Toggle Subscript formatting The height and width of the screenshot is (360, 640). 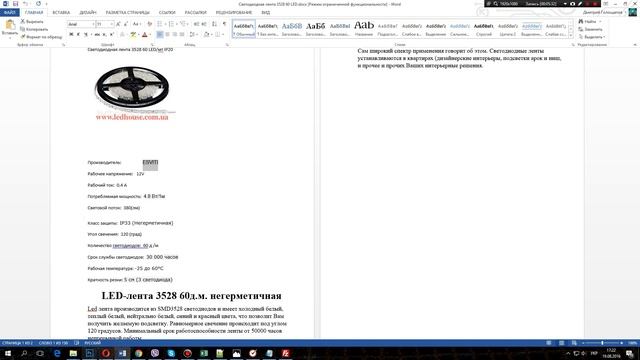click(104, 35)
